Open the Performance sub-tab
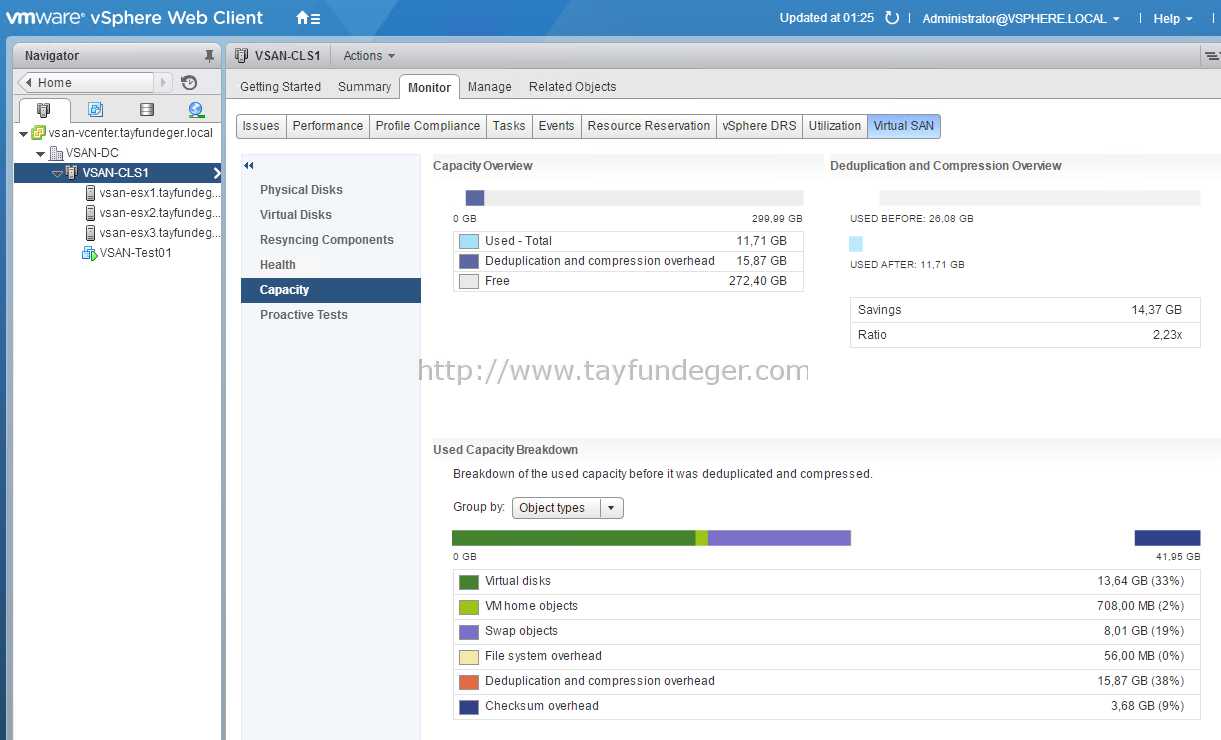The height and width of the screenshot is (740, 1221). coord(328,126)
